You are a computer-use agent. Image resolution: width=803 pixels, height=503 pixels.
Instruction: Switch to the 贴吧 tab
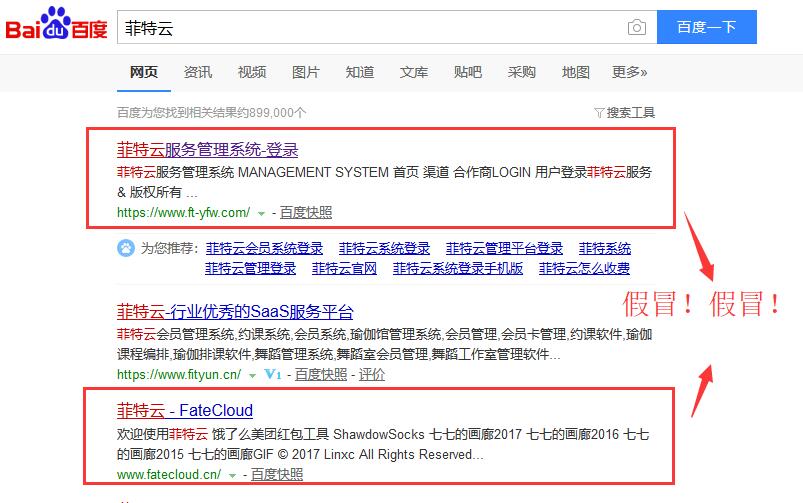tap(468, 72)
